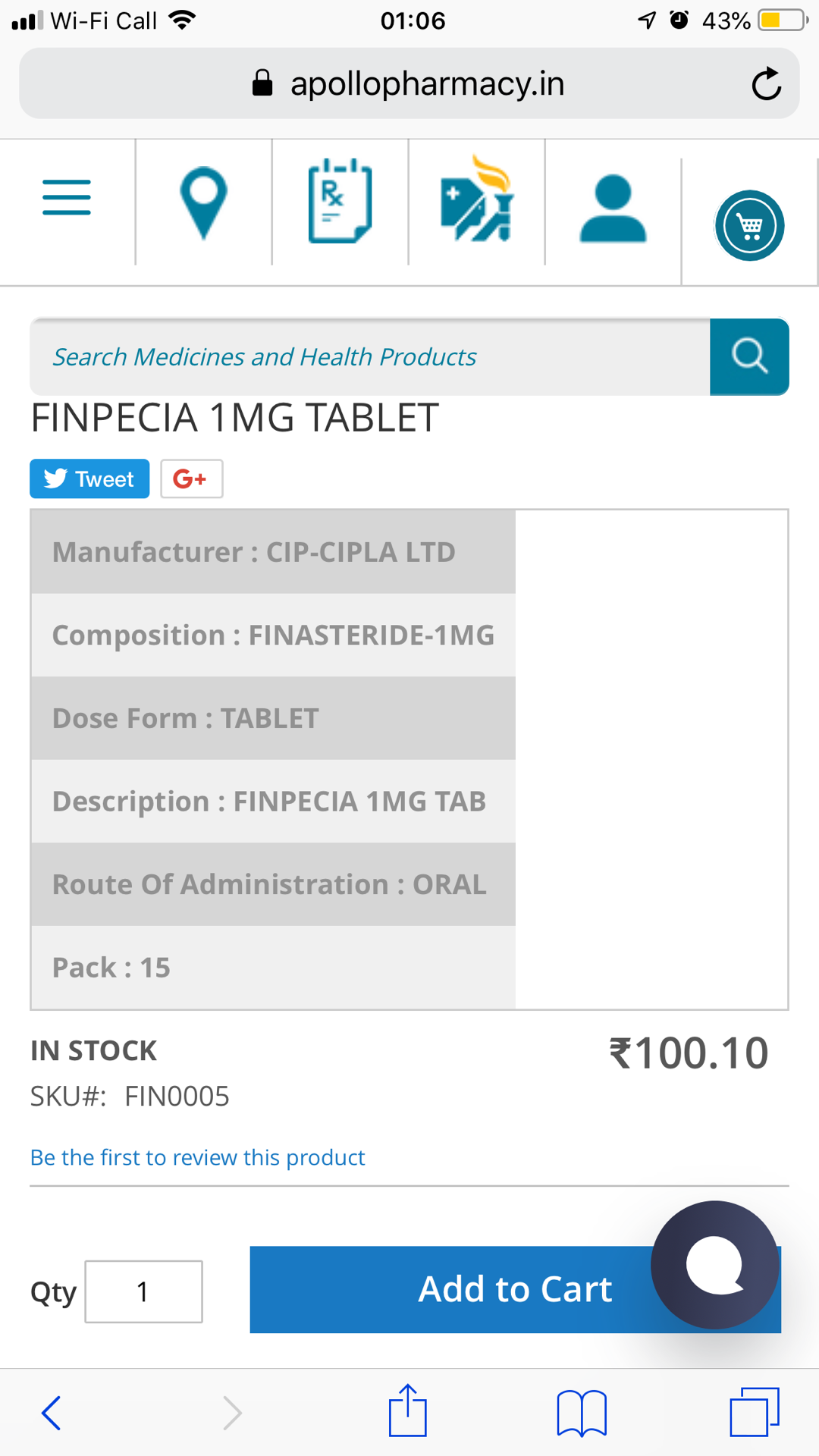Click the Search Medicines input field
The width and height of the screenshot is (819, 1456).
[x=370, y=356]
